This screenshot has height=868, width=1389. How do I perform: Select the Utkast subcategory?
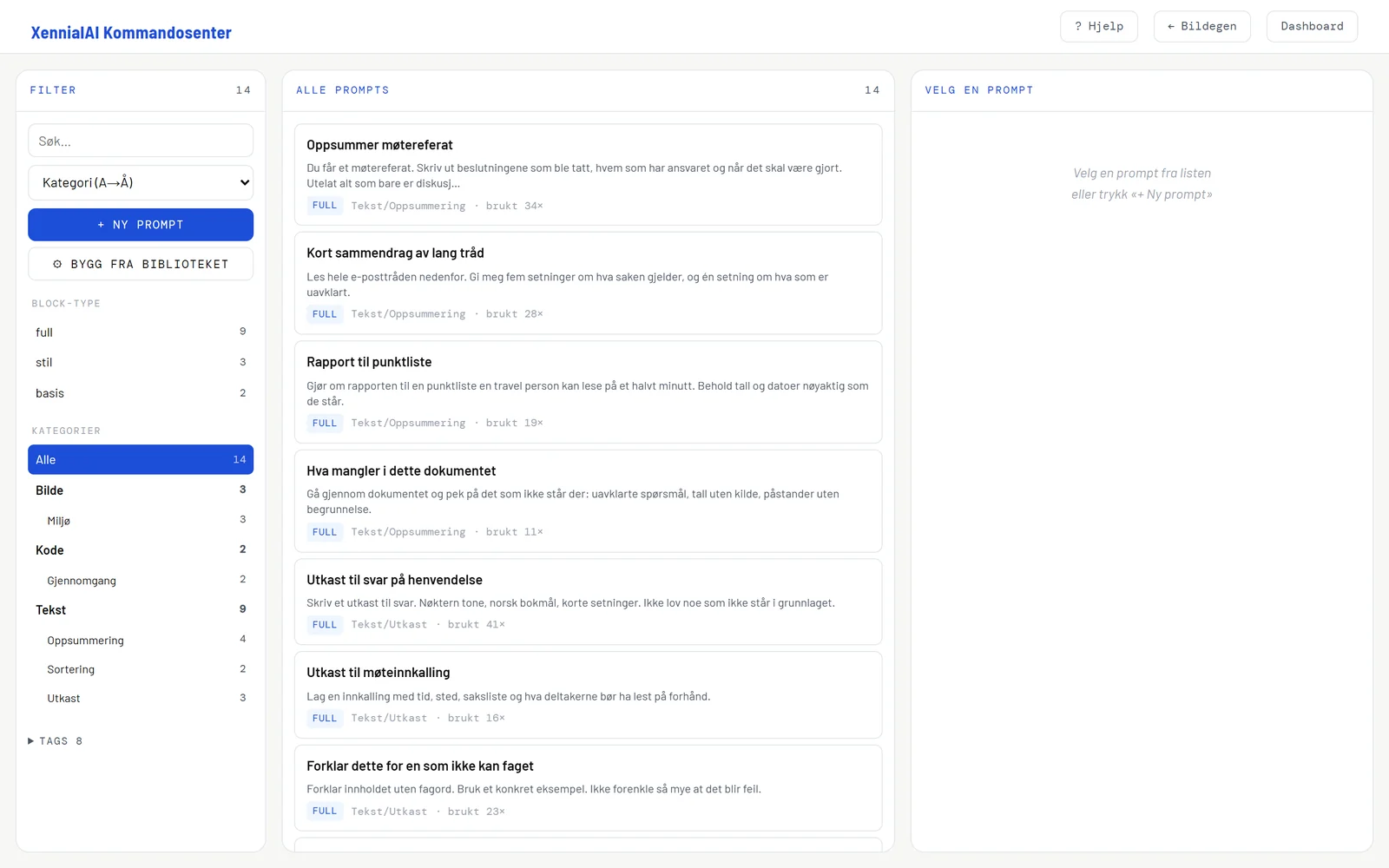[x=141, y=698]
